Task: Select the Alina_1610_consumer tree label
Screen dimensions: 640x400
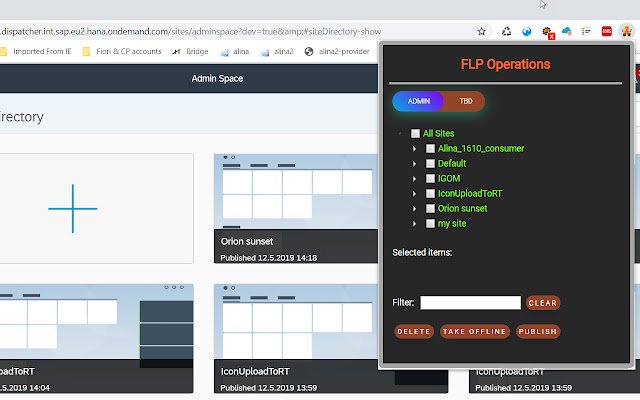Action: click(x=481, y=149)
